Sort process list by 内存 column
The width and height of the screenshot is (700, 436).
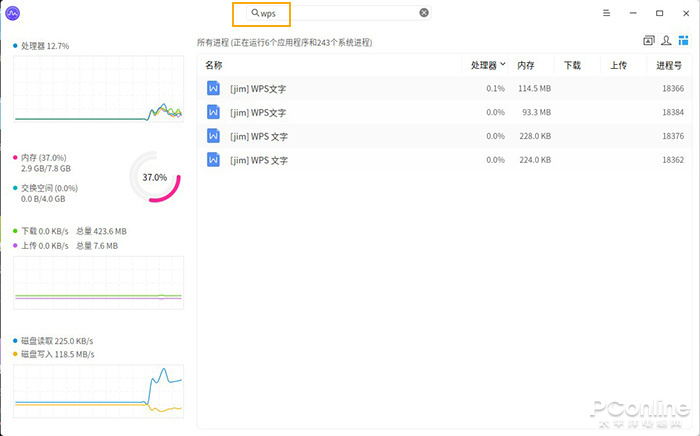click(x=525, y=65)
